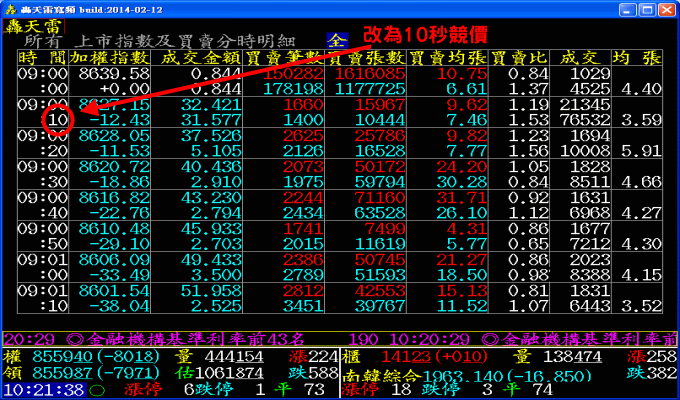
Task: Click the 轟天雷 logo label
Action: [x=34, y=26]
